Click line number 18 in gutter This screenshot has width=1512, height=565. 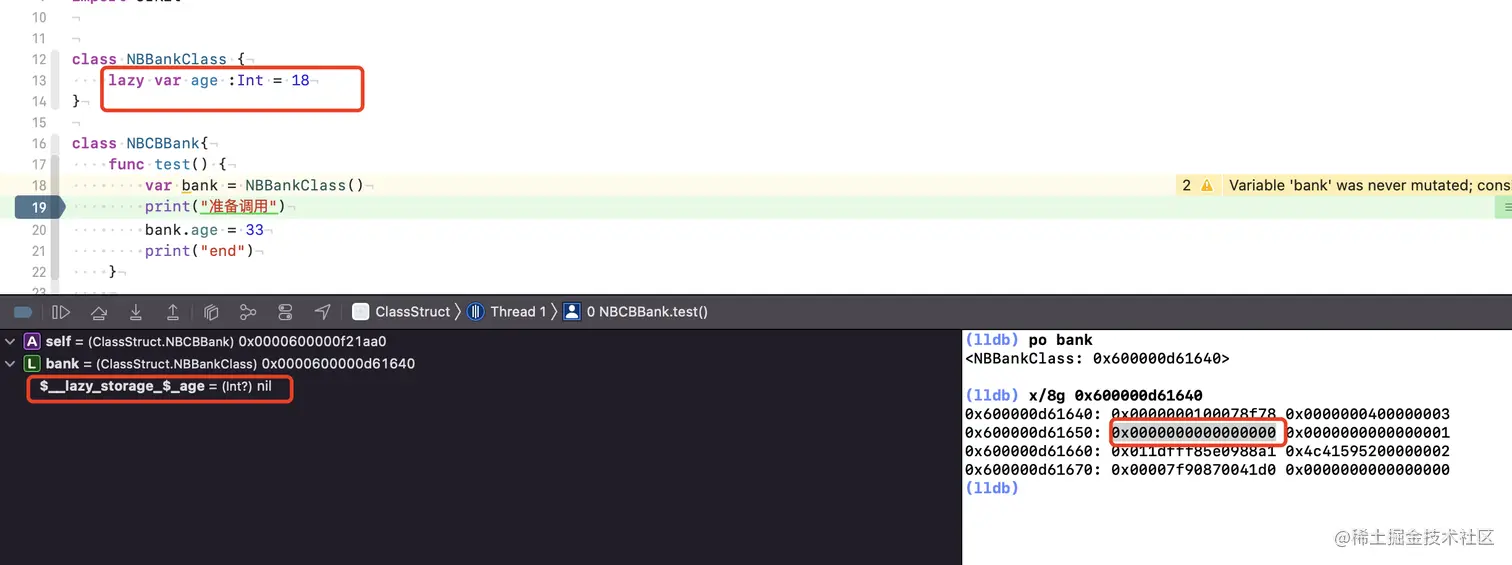(x=39, y=186)
